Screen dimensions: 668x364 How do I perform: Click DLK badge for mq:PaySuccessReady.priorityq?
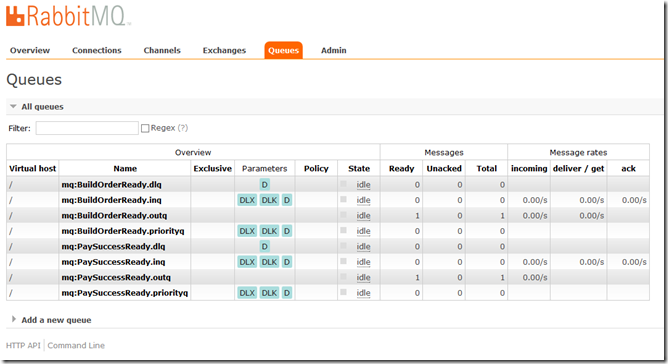pos(269,293)
